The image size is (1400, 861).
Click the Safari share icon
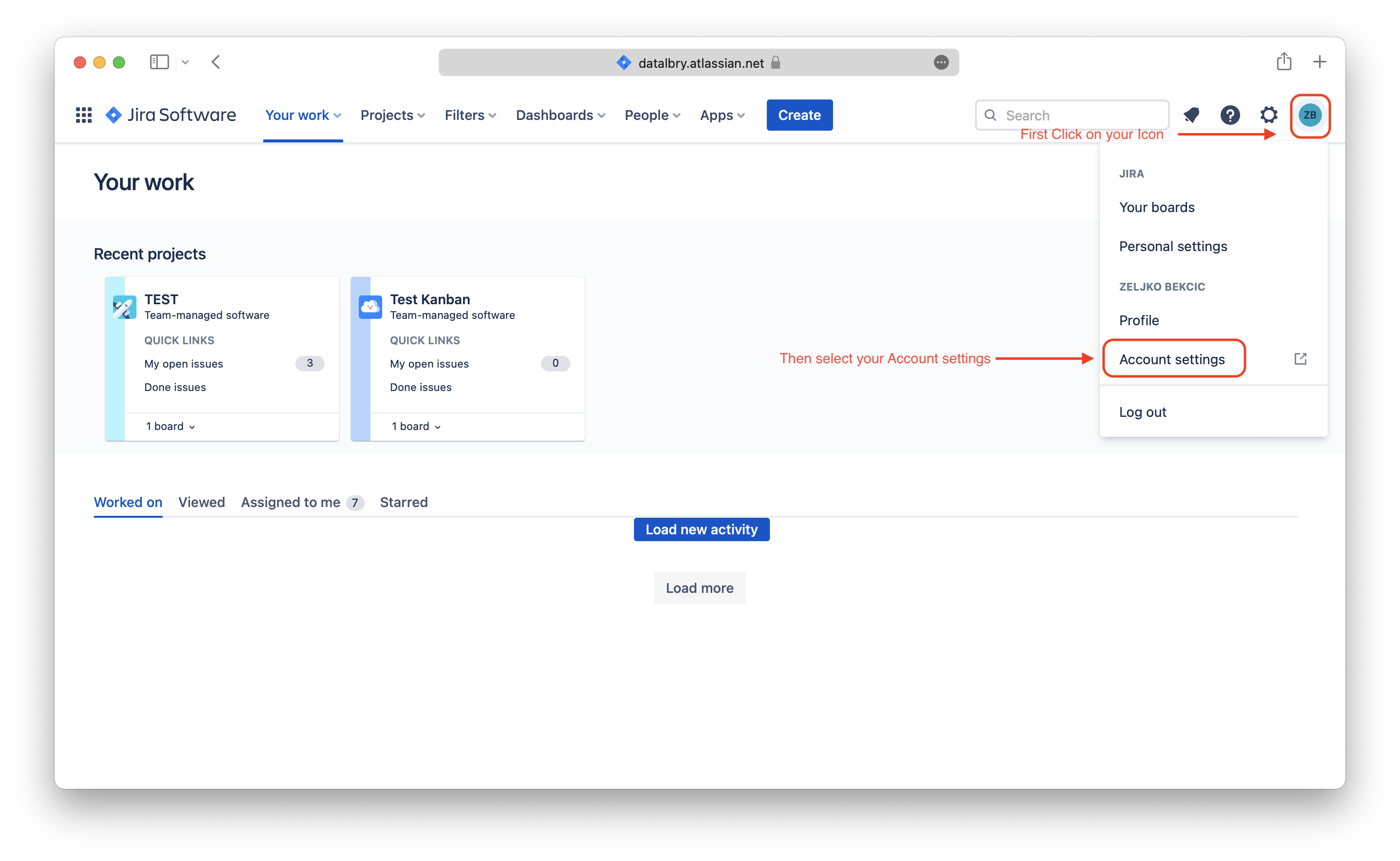1283,61
